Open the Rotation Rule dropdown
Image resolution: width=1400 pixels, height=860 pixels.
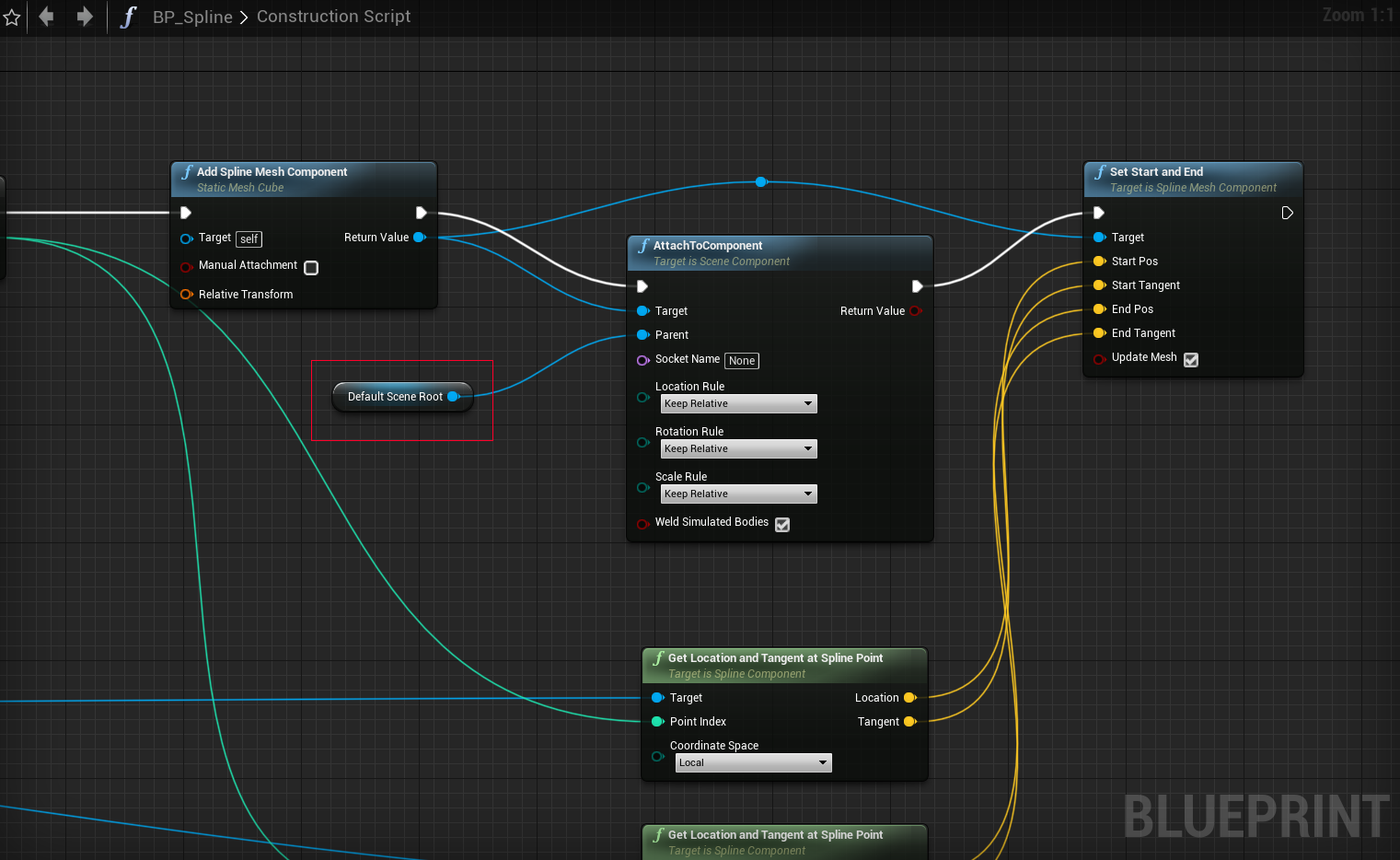pyautogui.click(x=738, y=449)
